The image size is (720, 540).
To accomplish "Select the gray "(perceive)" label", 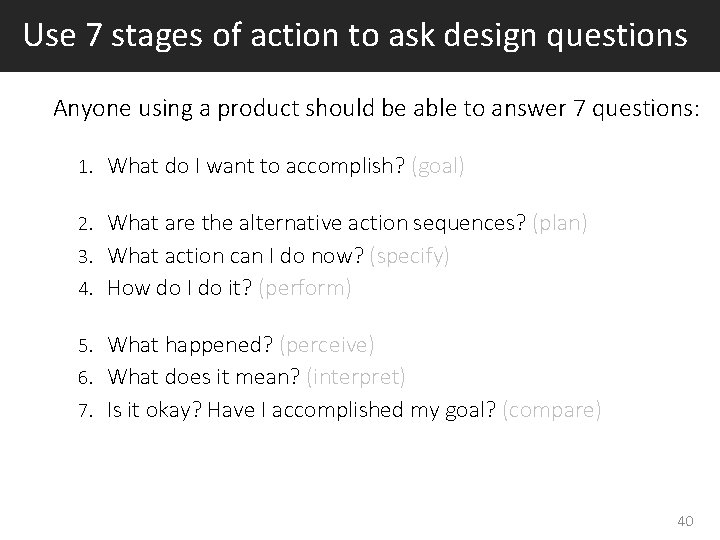I will point(328,346).
